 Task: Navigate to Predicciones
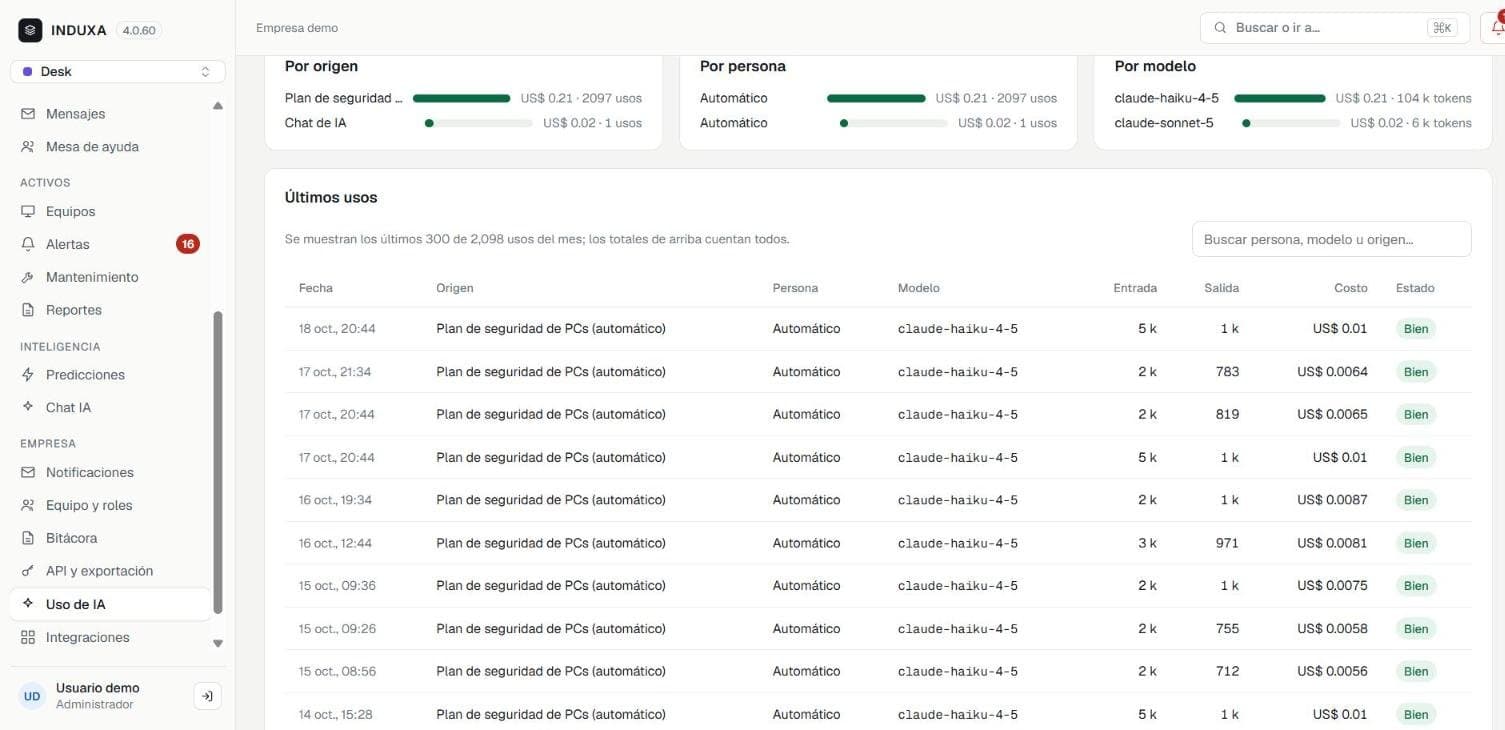click(110, 375)
